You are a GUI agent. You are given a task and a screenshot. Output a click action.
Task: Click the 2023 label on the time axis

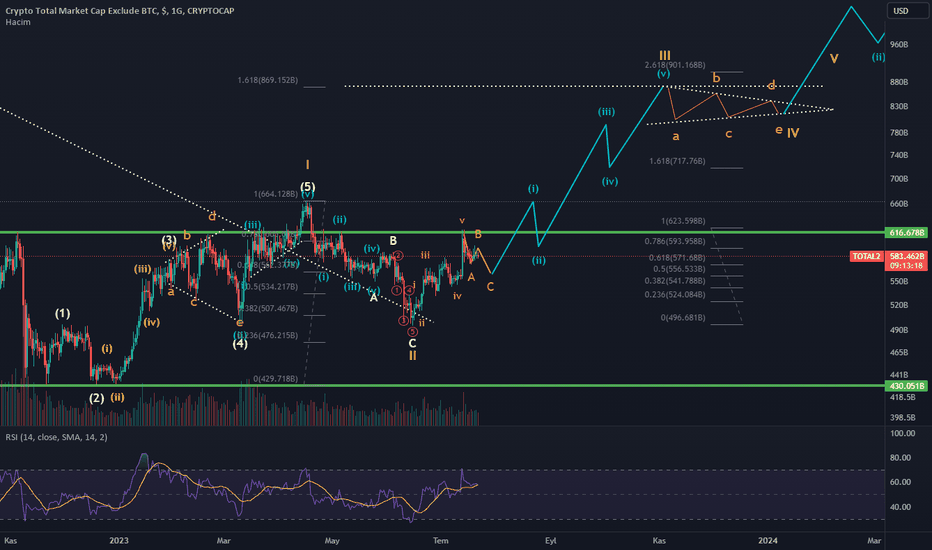point(119,540)
